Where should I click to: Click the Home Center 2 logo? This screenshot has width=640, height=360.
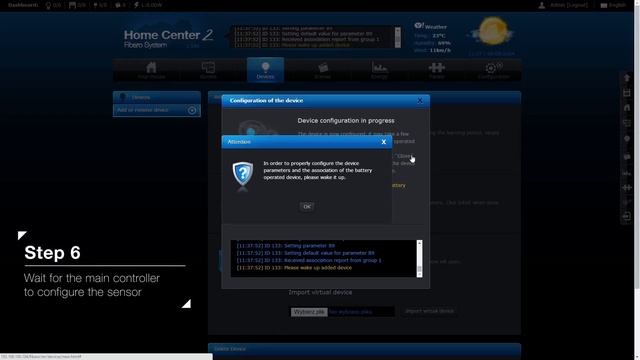pos(168,38)
